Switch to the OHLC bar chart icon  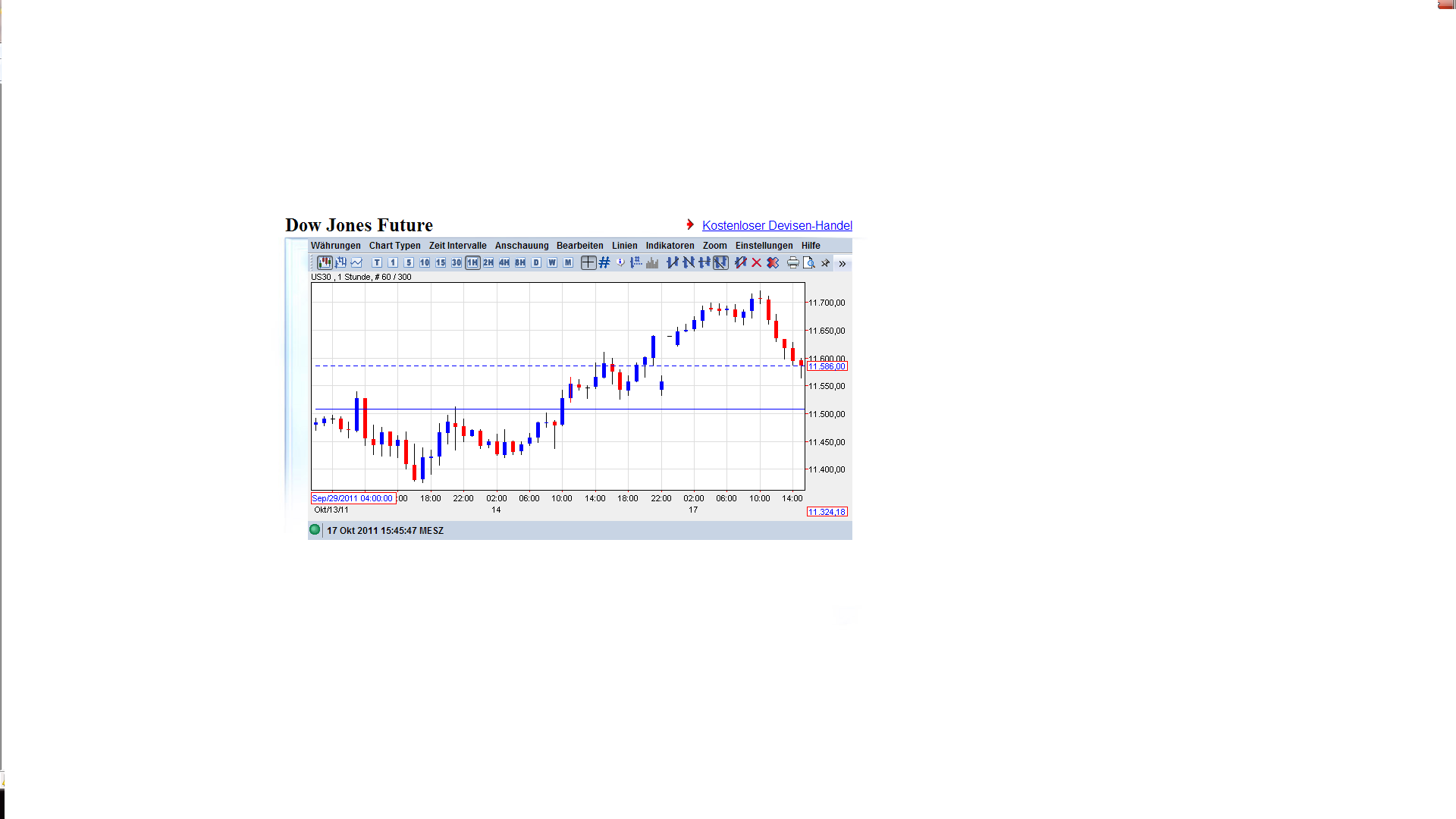click(340, 262)
